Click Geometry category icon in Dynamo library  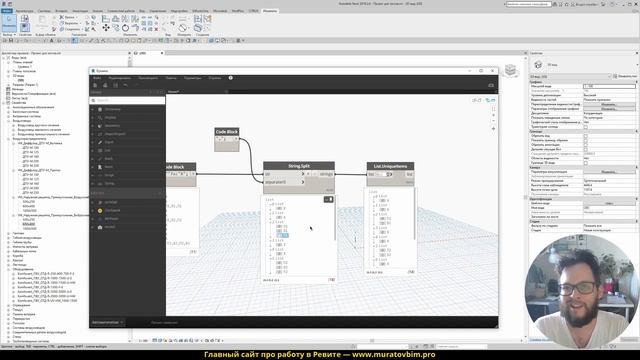click(x=100, y=126)
